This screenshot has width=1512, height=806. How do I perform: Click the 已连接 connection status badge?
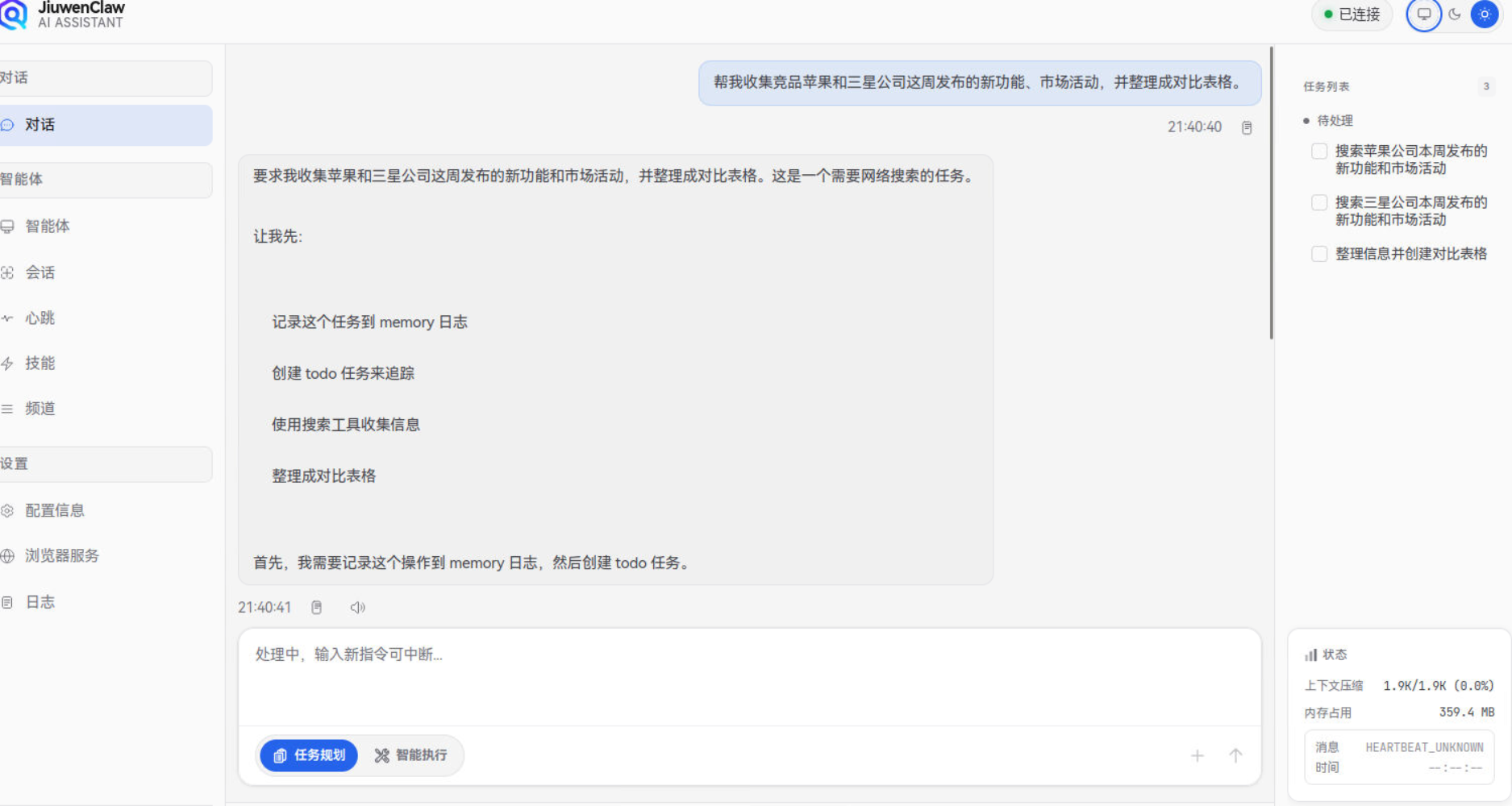pos(1352,15)
